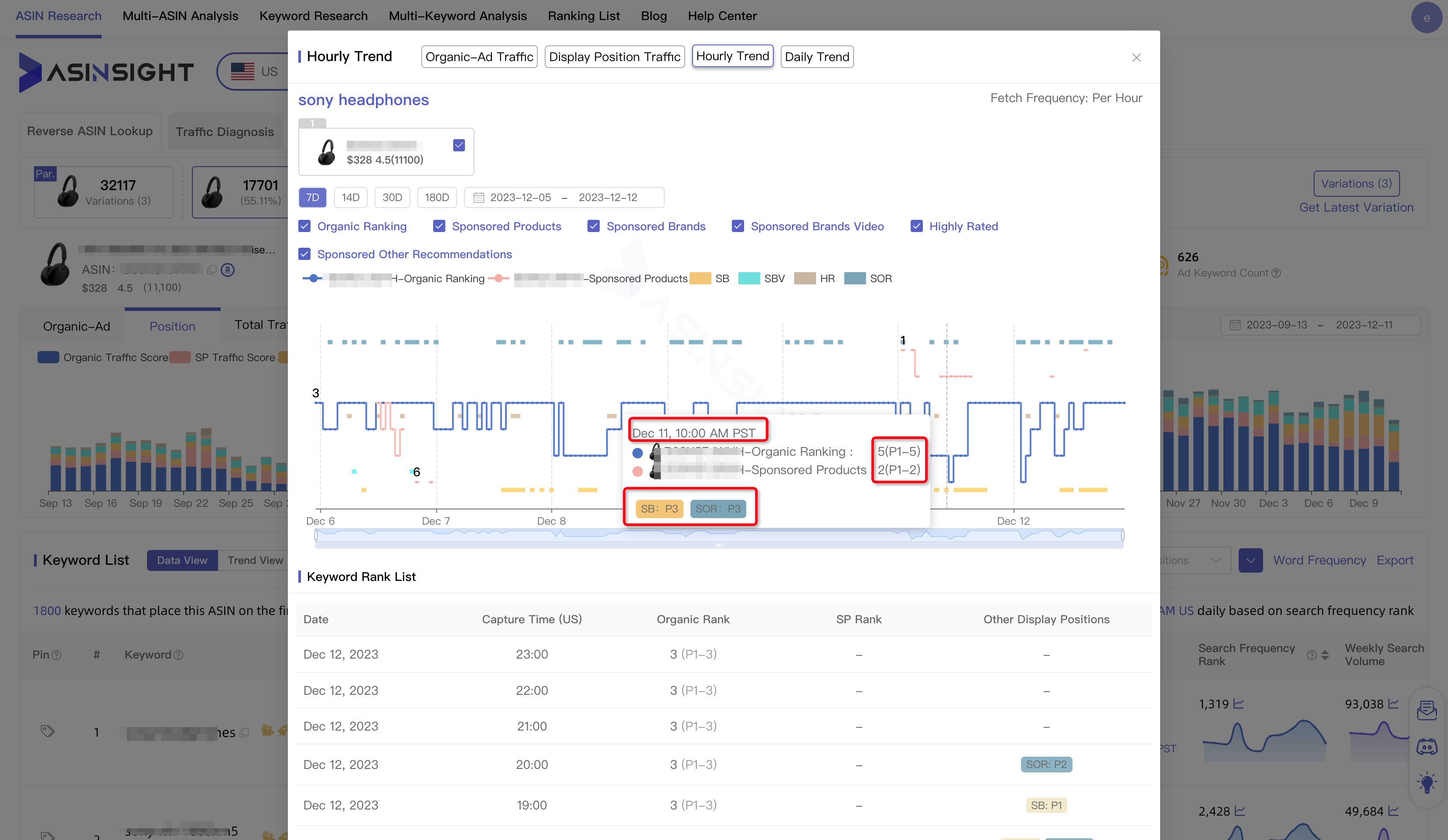Open the Ranking List page

point(584,16)
